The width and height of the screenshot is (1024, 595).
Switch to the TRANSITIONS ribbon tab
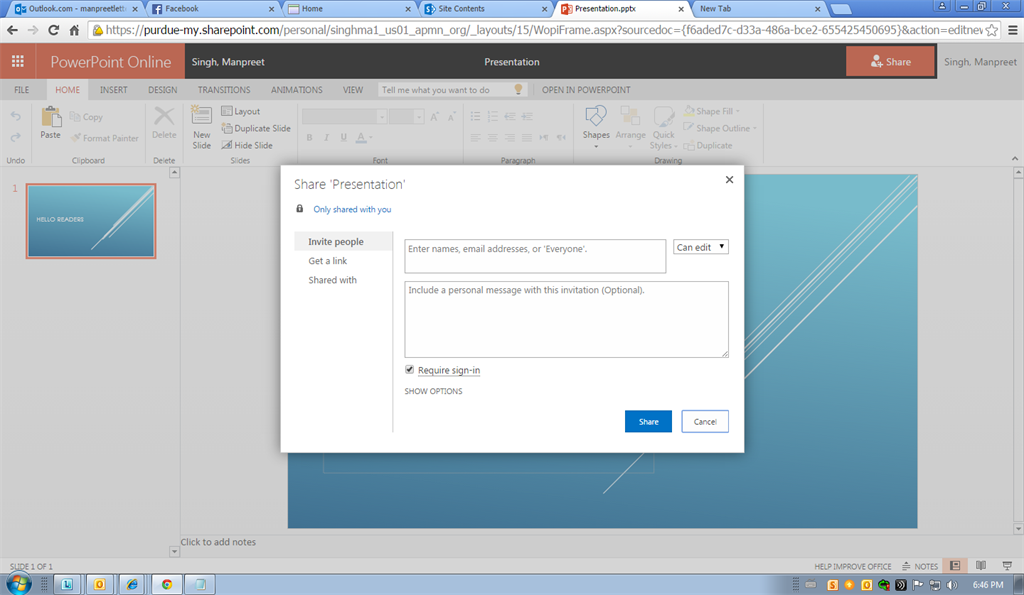point(224,89)
